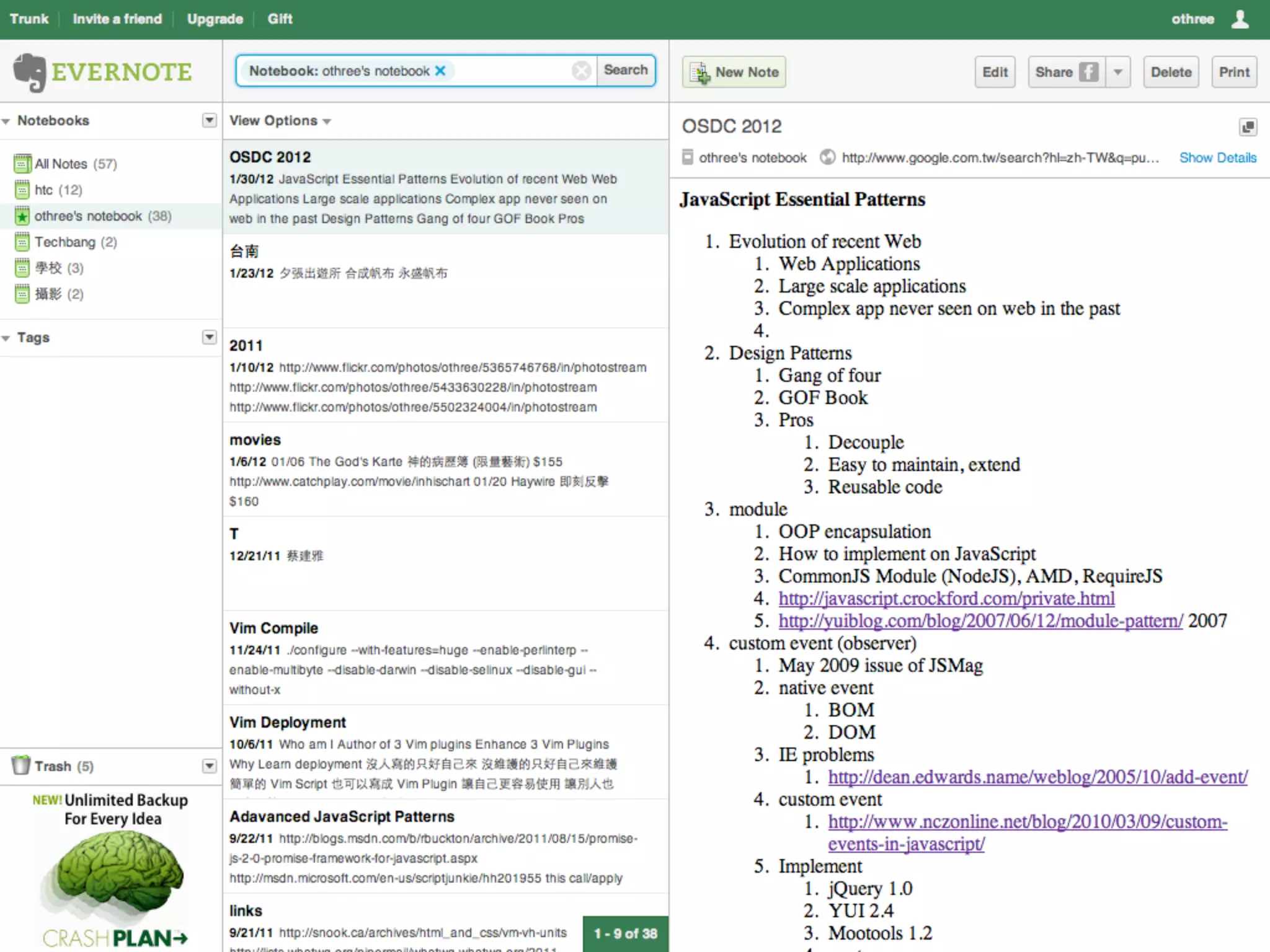Image resolution: width=1270 pixels, height=952 pixels.
Task: Clear the search box with the X icon
Action: (581, 71)
